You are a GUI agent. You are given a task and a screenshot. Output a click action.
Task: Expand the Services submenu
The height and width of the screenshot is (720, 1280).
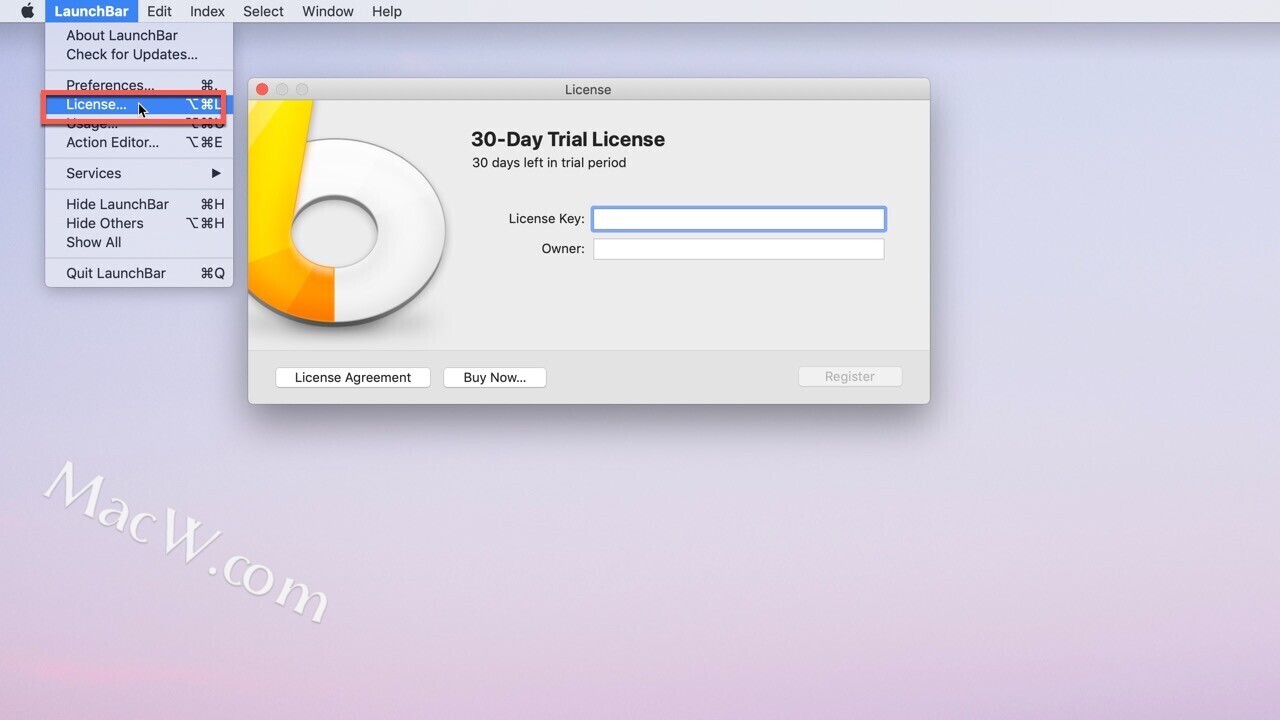[x=139, y=173]
